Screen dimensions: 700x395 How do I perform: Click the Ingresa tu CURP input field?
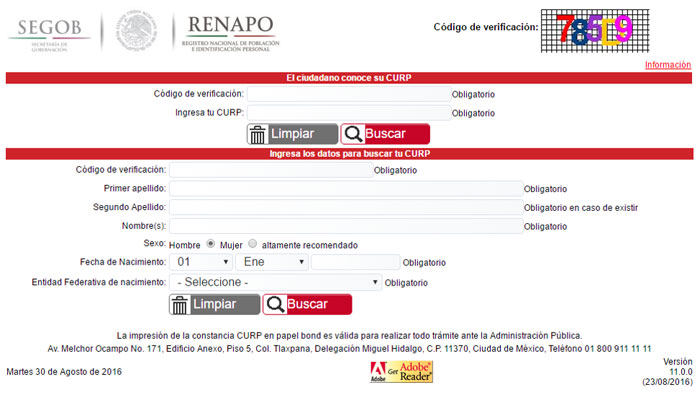(x=349, y=113)
